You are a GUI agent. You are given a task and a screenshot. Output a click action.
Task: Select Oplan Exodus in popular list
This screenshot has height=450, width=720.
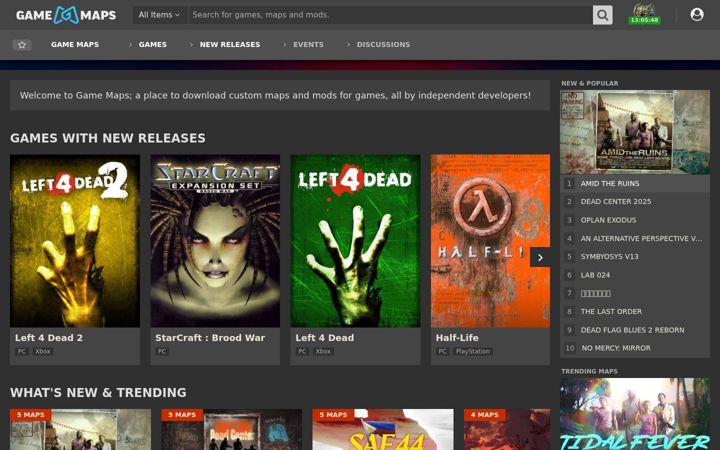[x=635, y=220]
